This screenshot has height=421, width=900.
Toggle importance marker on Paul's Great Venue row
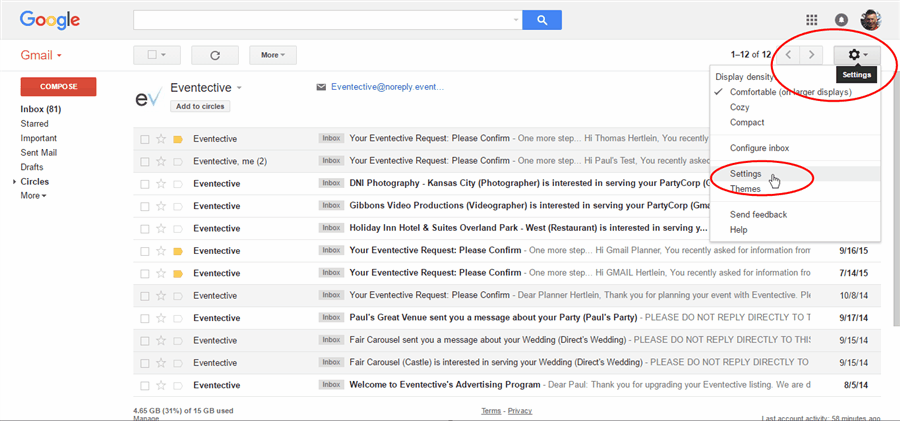pos(177,318)
